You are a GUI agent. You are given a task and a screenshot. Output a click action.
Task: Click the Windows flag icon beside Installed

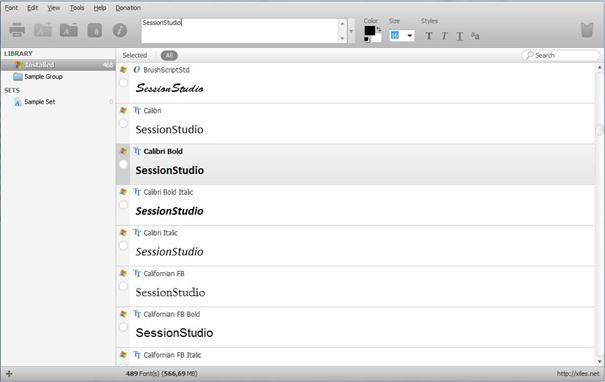19,65
